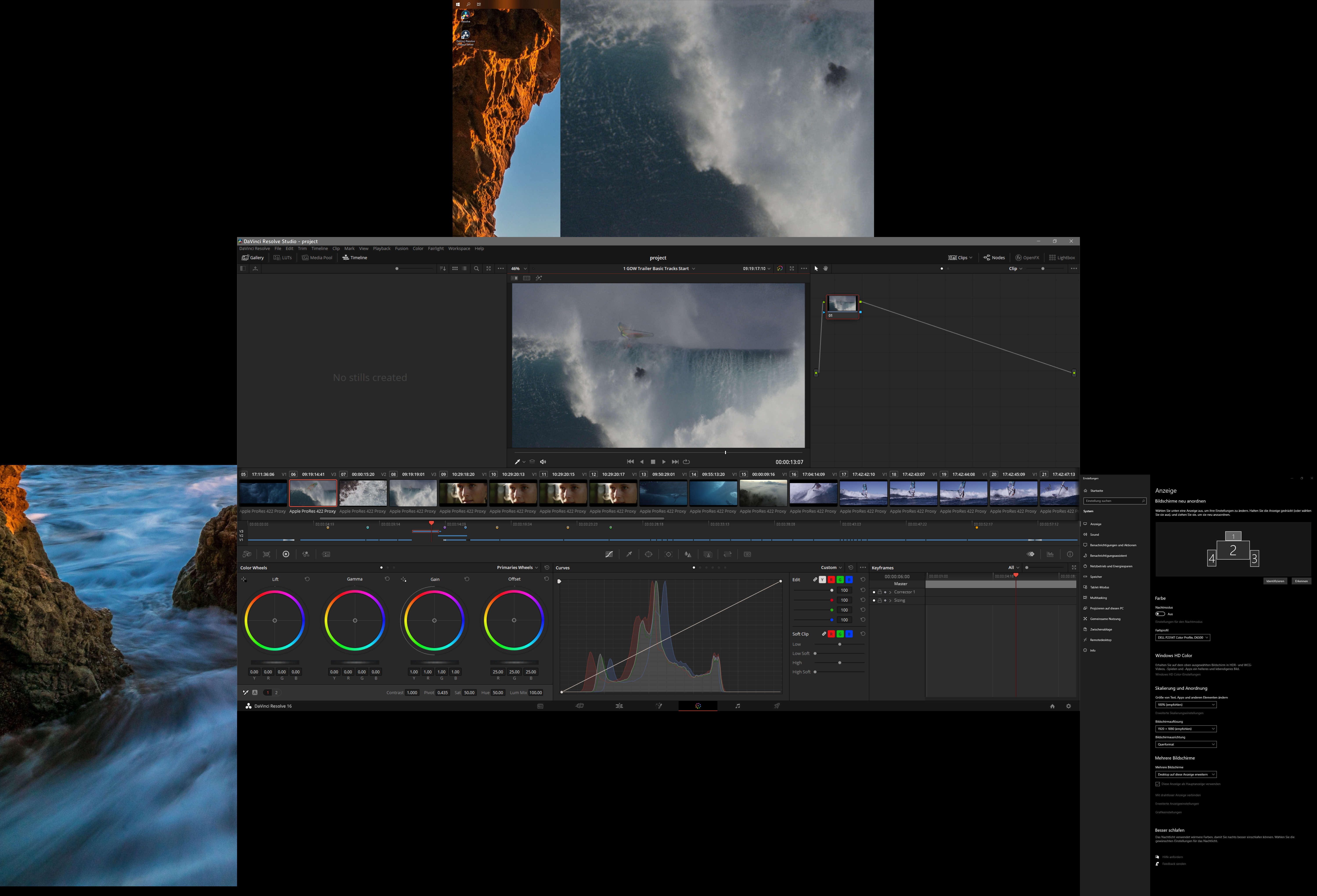1317x896 pixels.
Task: Open the RGB Mixer palette
Action: (x=306, y=554)
